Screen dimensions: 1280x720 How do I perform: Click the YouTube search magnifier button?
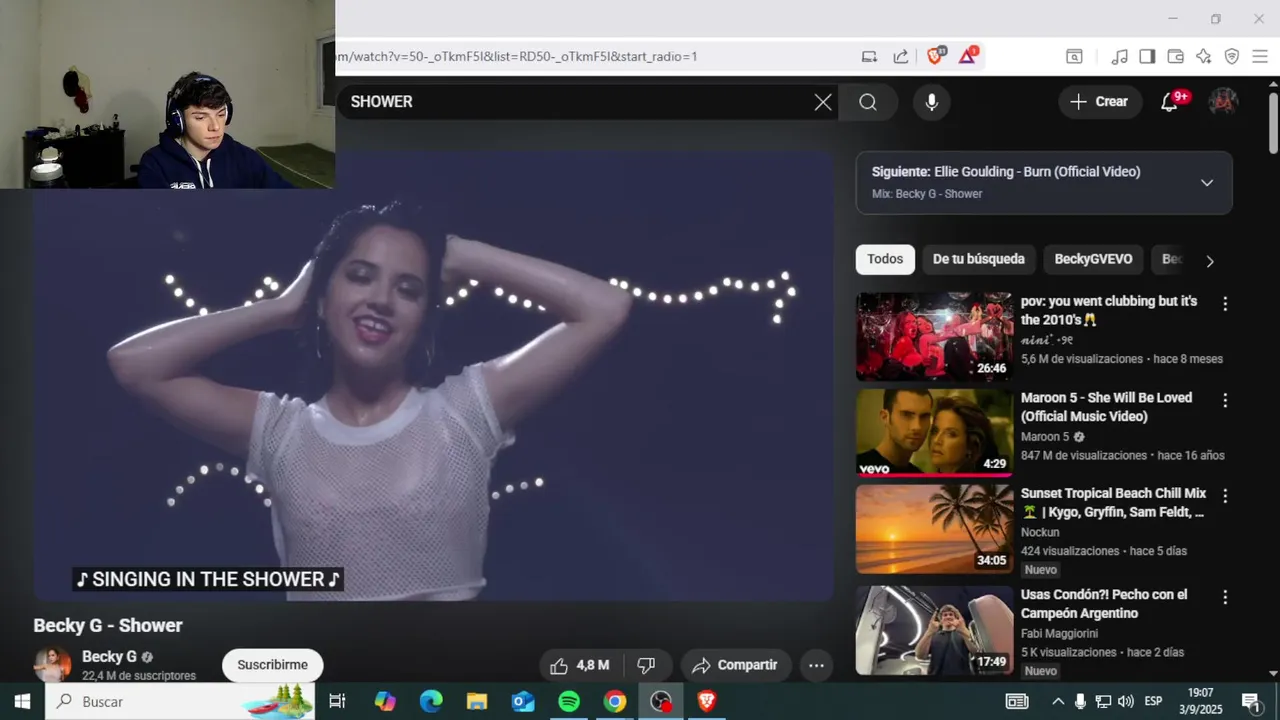click(x=867, y=102)
